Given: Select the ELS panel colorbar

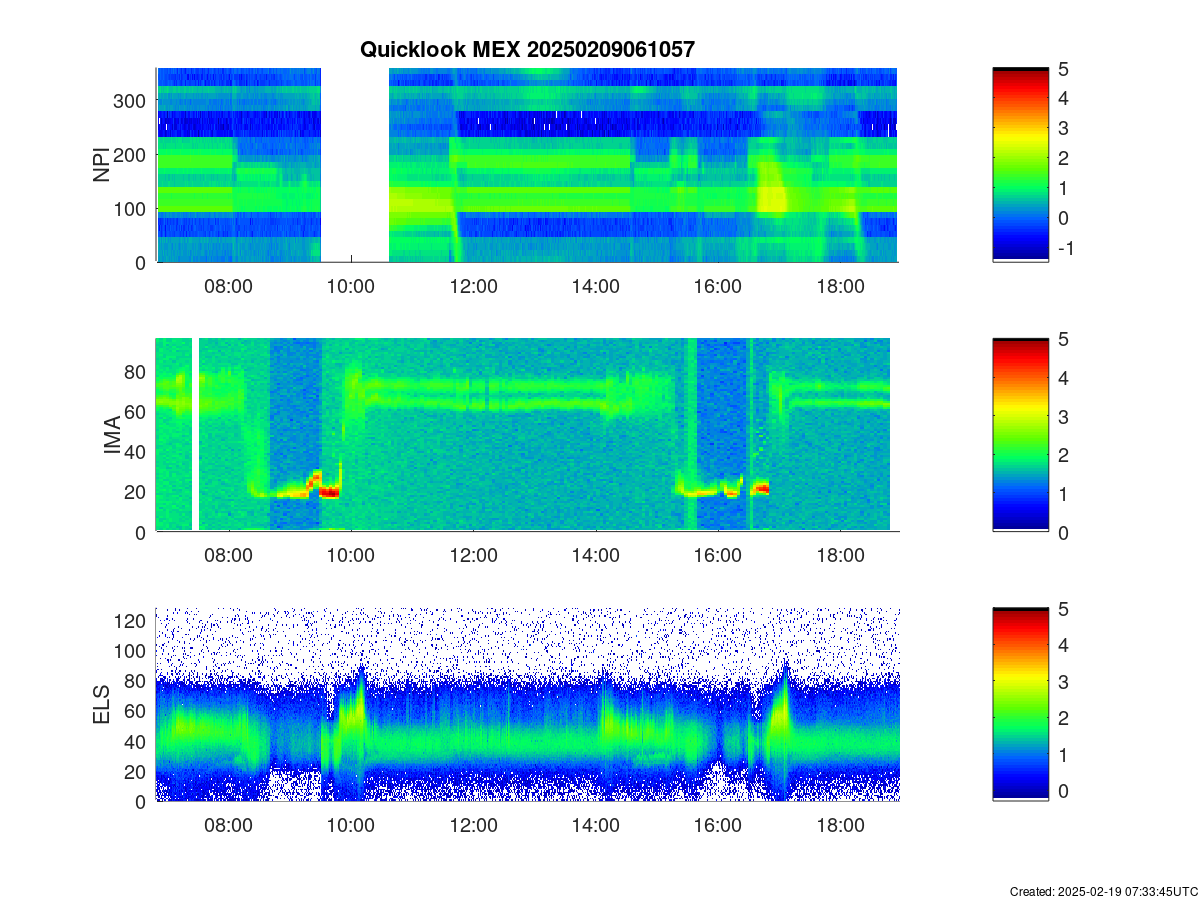Looking at the screenshot, I should tap(1020, 704).
